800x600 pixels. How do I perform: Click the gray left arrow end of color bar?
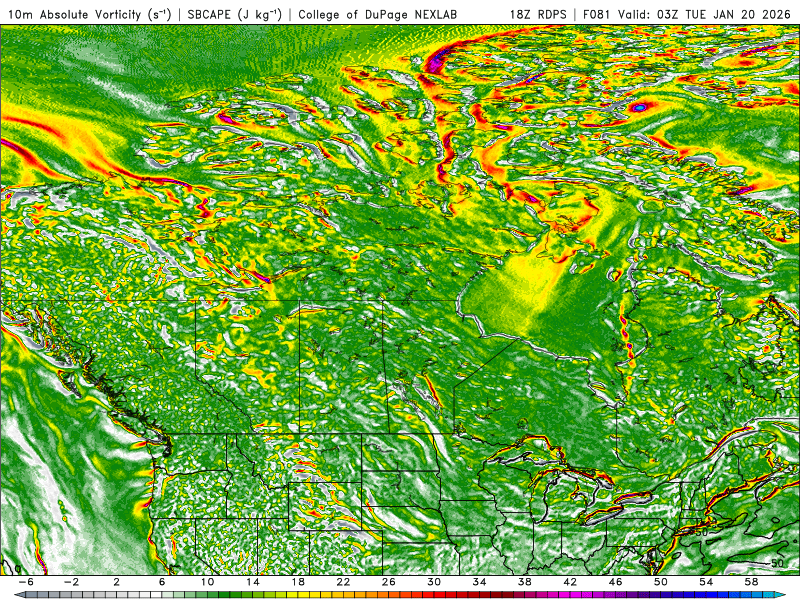tap(19, 595)
